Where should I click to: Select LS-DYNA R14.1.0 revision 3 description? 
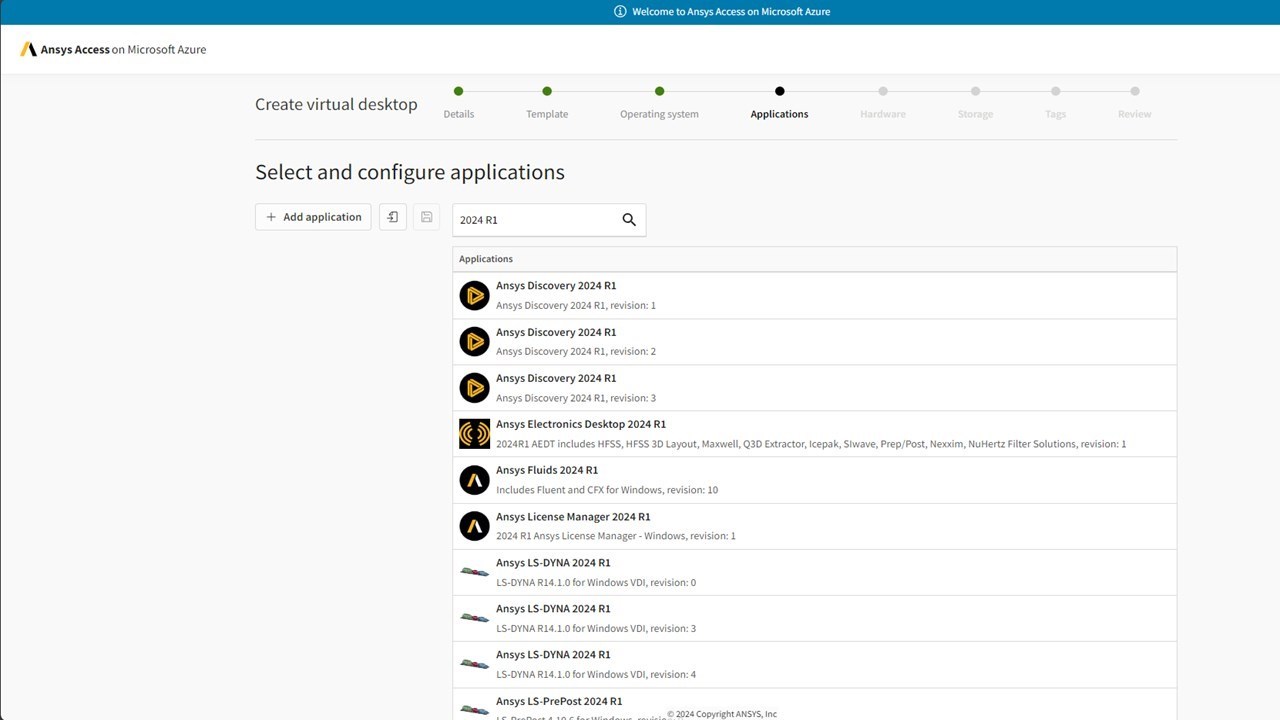coord(596,629)
